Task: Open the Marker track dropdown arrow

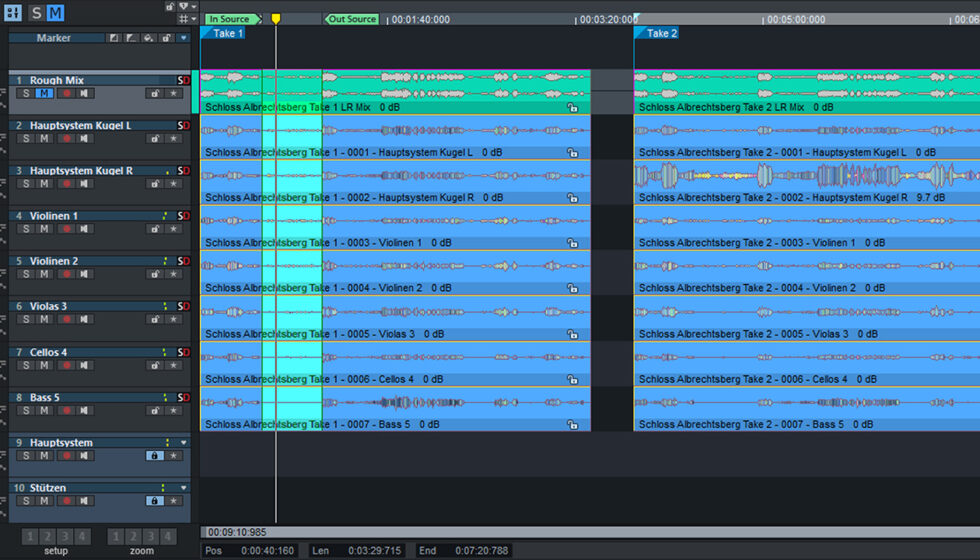Action: pyautogui.click(x=183, y=38)
